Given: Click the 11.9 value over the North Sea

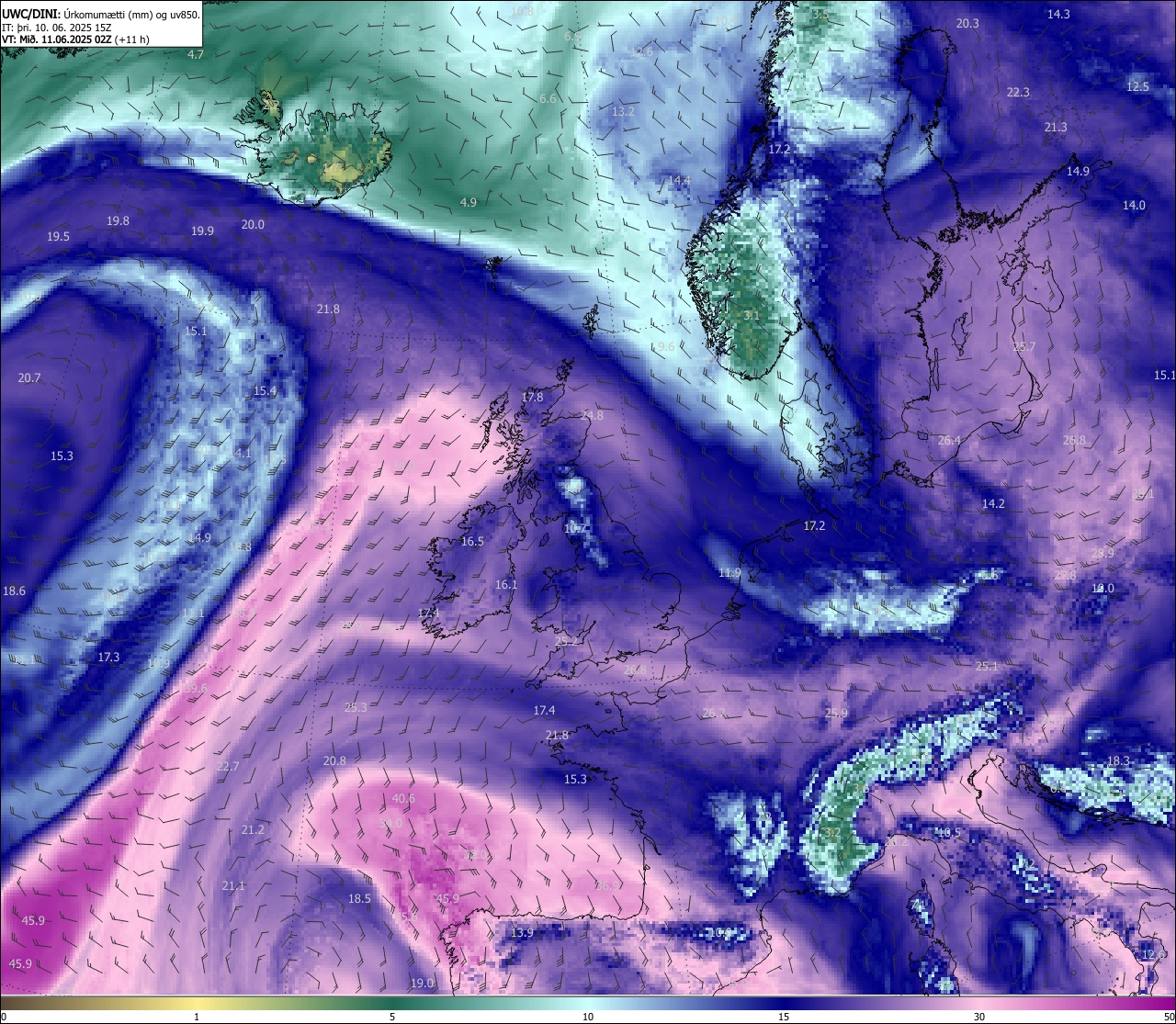Looking at the screenshot, I should click(x=729, y=573).
